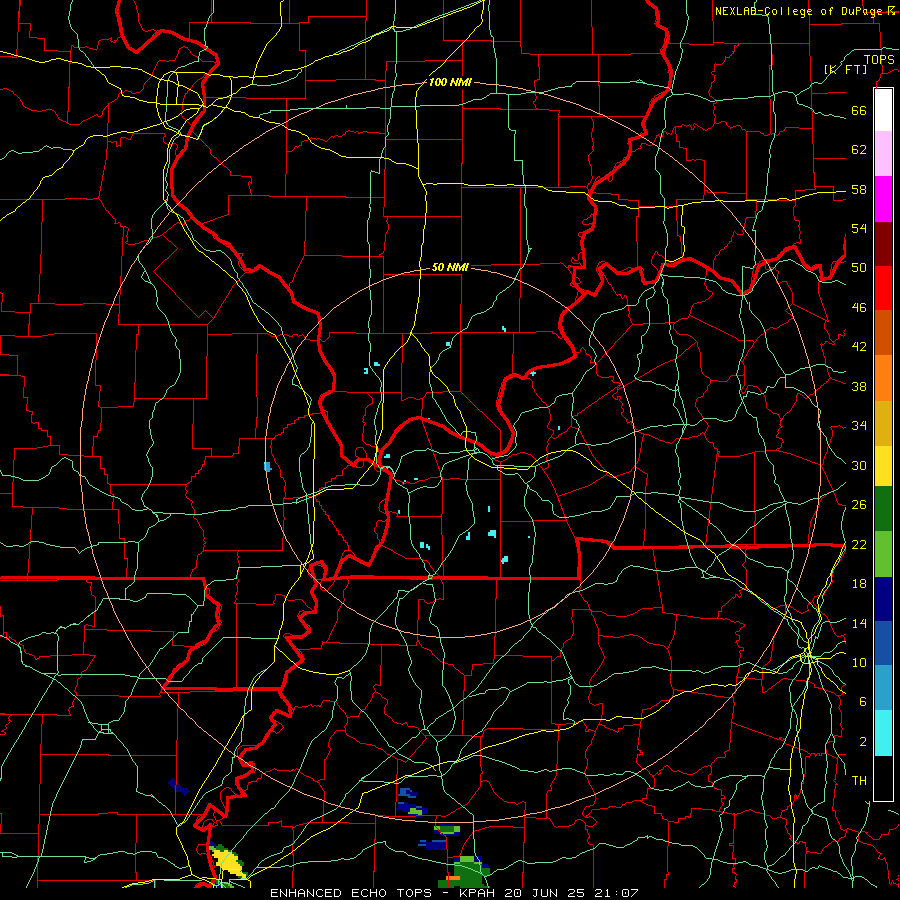Click the legend value 14
900x900 pixels.
[x=859, y=623]
